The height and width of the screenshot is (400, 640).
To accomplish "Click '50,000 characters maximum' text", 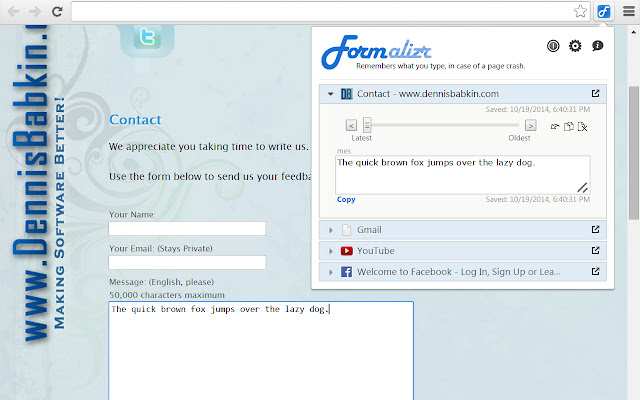I will (x=167, y=295).
